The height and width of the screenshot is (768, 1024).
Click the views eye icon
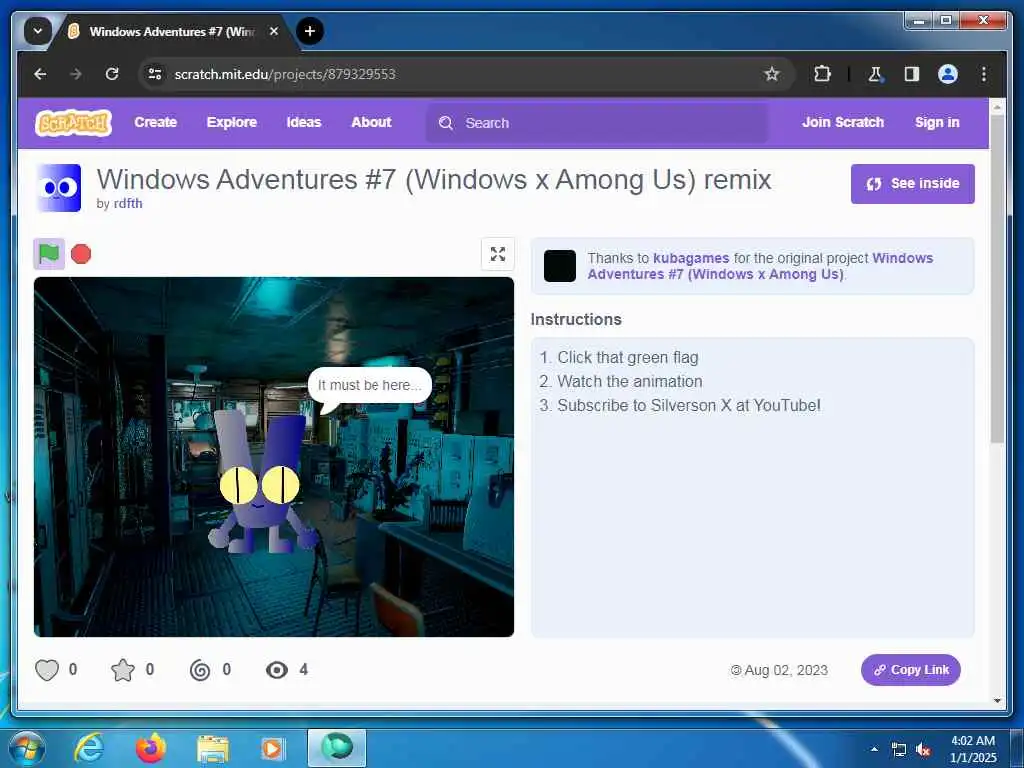(277, 670)
